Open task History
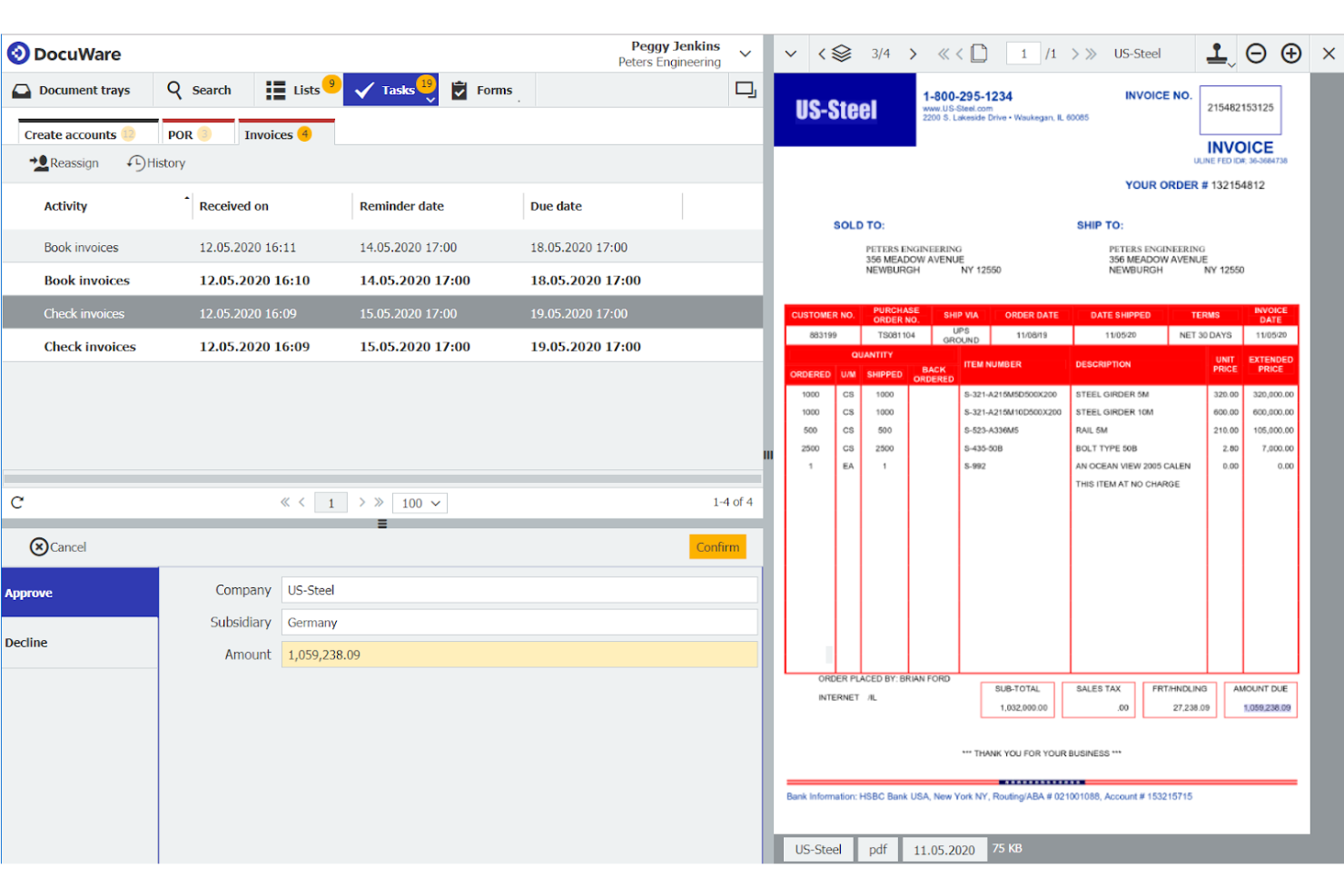 tap(156, 162)
